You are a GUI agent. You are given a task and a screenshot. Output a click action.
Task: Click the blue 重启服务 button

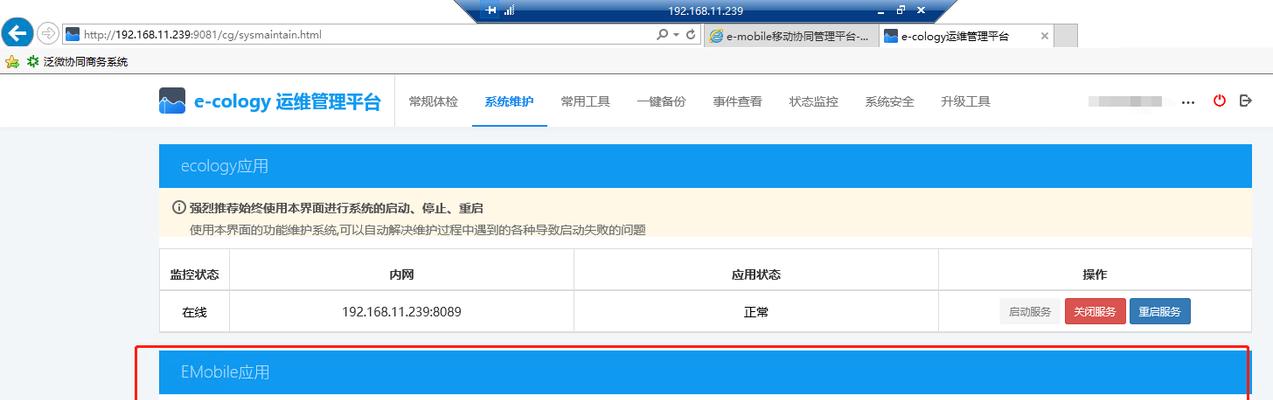coord(1160,312)
